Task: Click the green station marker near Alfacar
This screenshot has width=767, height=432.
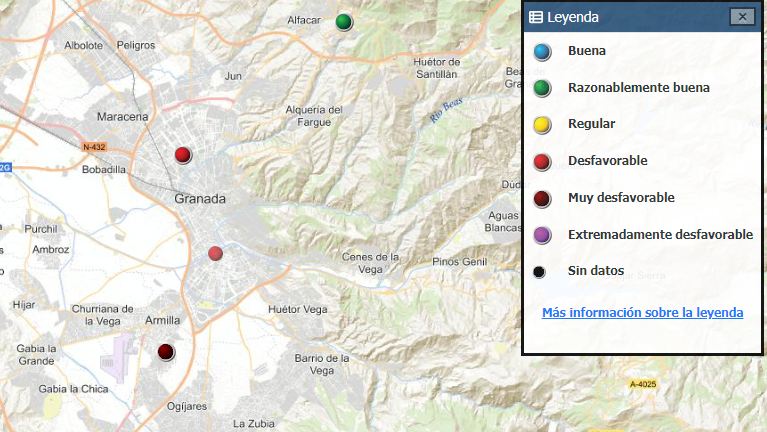Action: coord(344,21)
